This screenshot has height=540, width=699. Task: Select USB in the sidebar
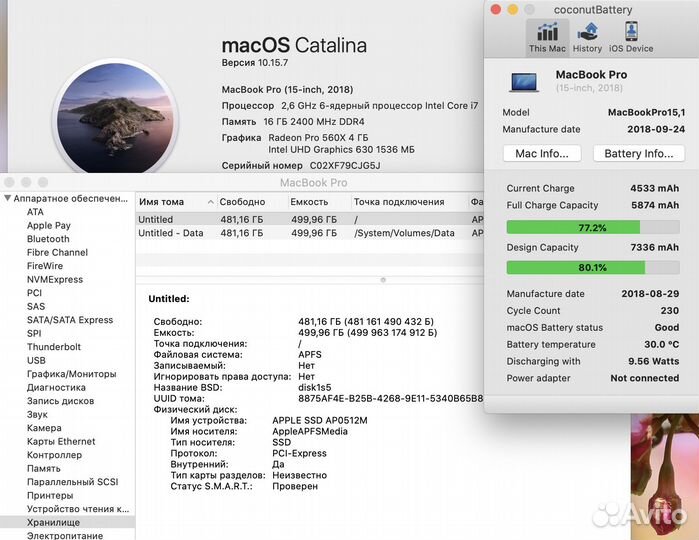(x=36, y=360)
